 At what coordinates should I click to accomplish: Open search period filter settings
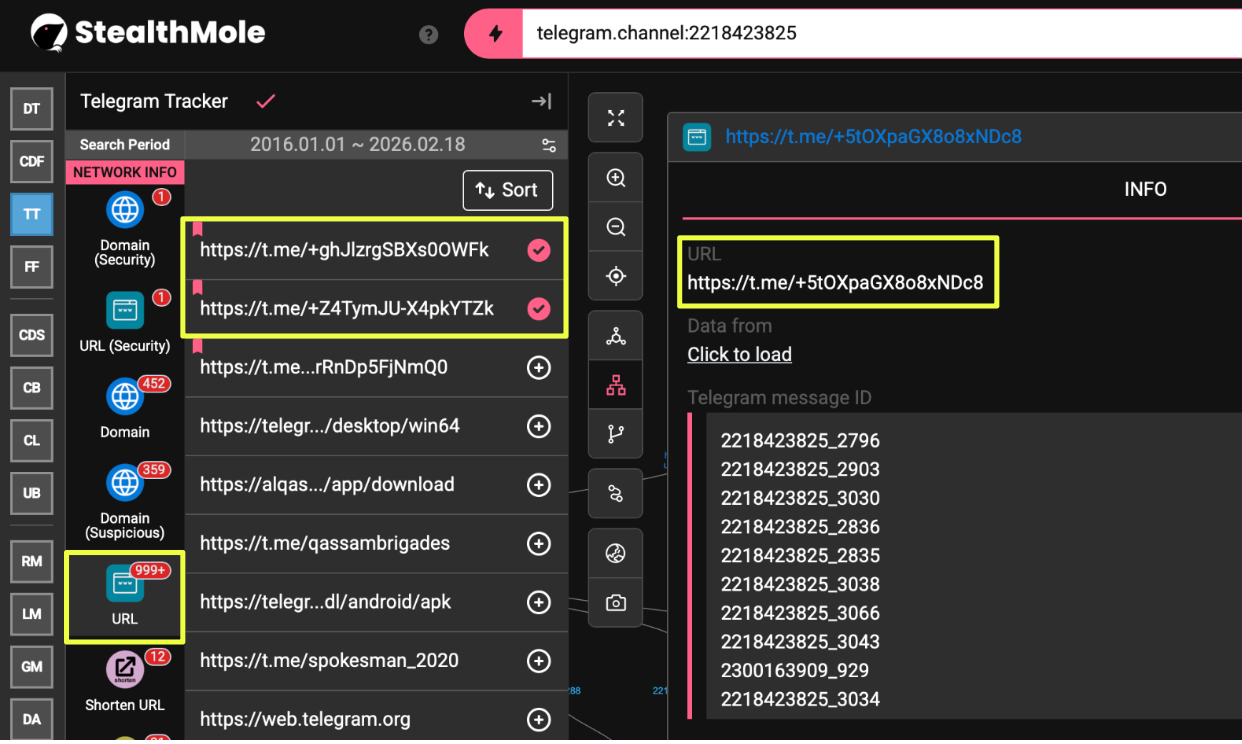click(x=548, y=145)
